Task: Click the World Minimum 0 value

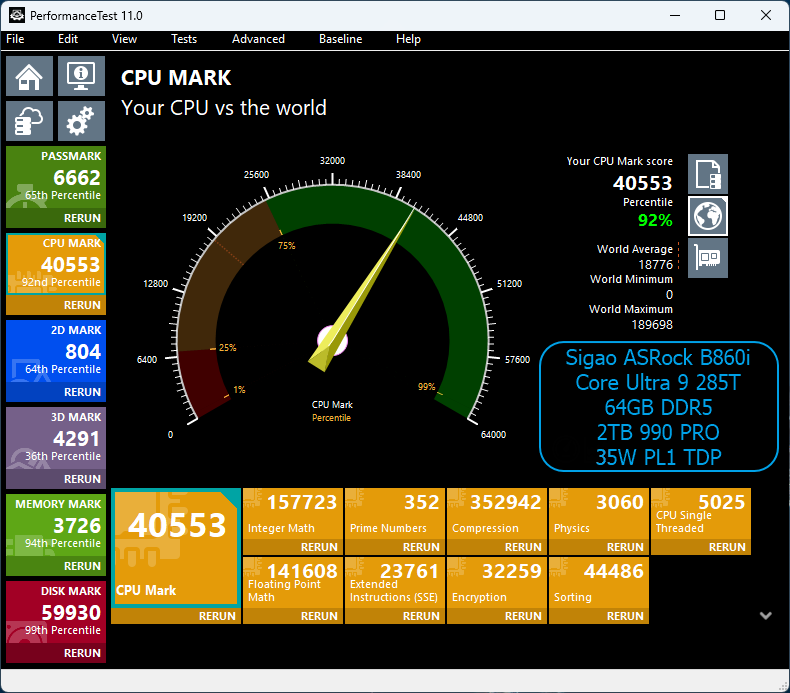Action: (x=669, y=294)
